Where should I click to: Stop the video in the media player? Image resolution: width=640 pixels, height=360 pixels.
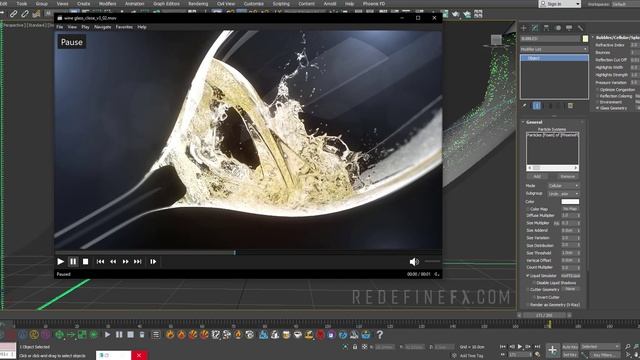tap(85, 262)
